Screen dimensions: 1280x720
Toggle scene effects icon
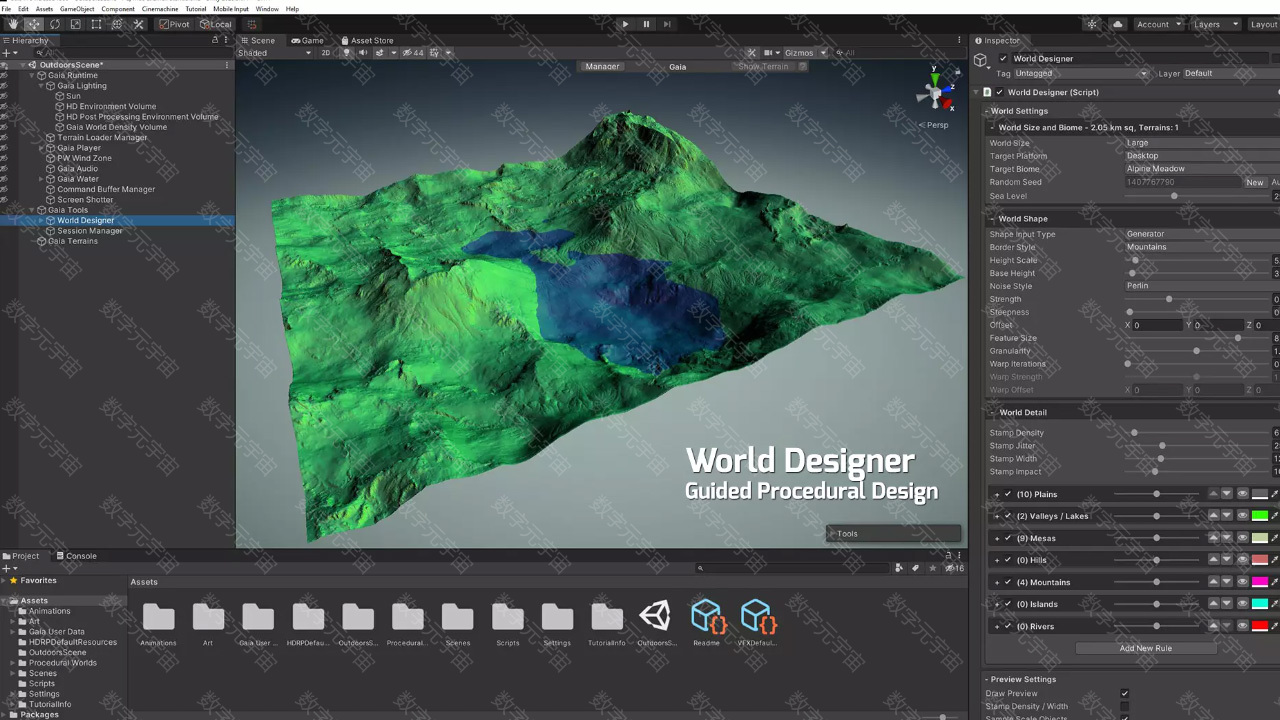coord(380,53)
